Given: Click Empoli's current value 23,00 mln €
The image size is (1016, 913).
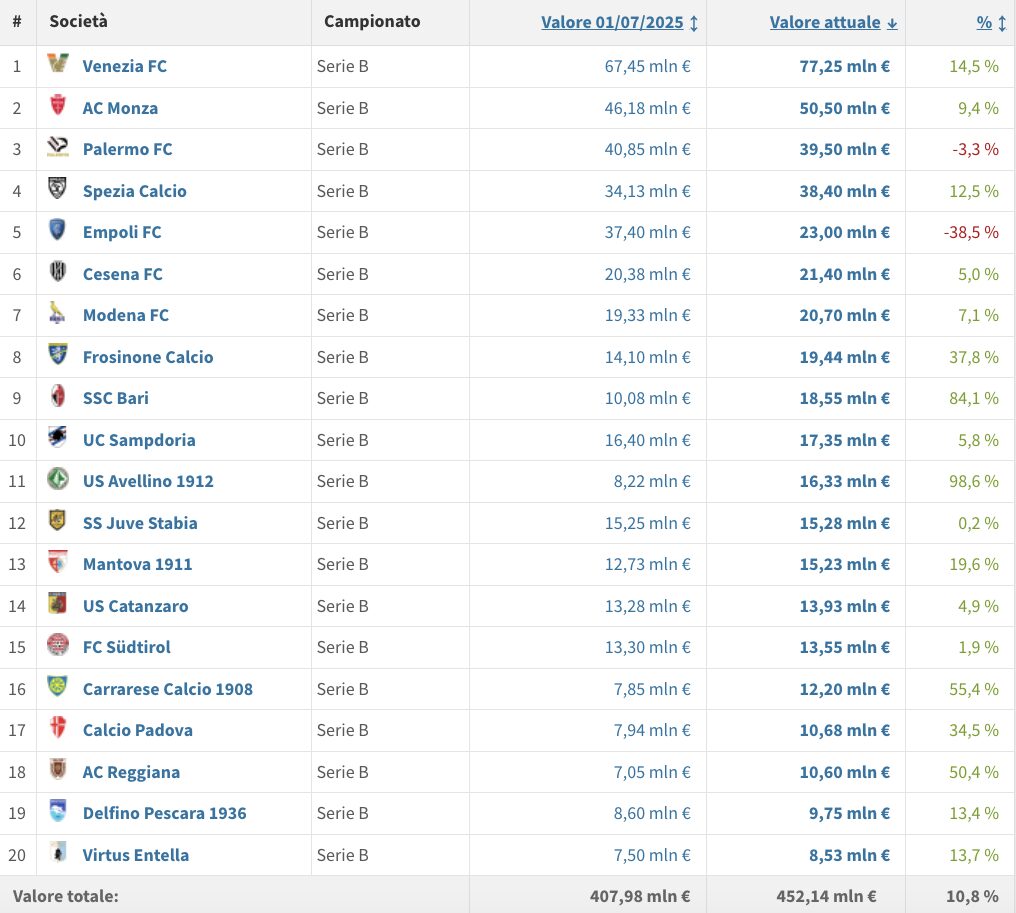Looking at the screenshot, I should (x=844, y=232).
